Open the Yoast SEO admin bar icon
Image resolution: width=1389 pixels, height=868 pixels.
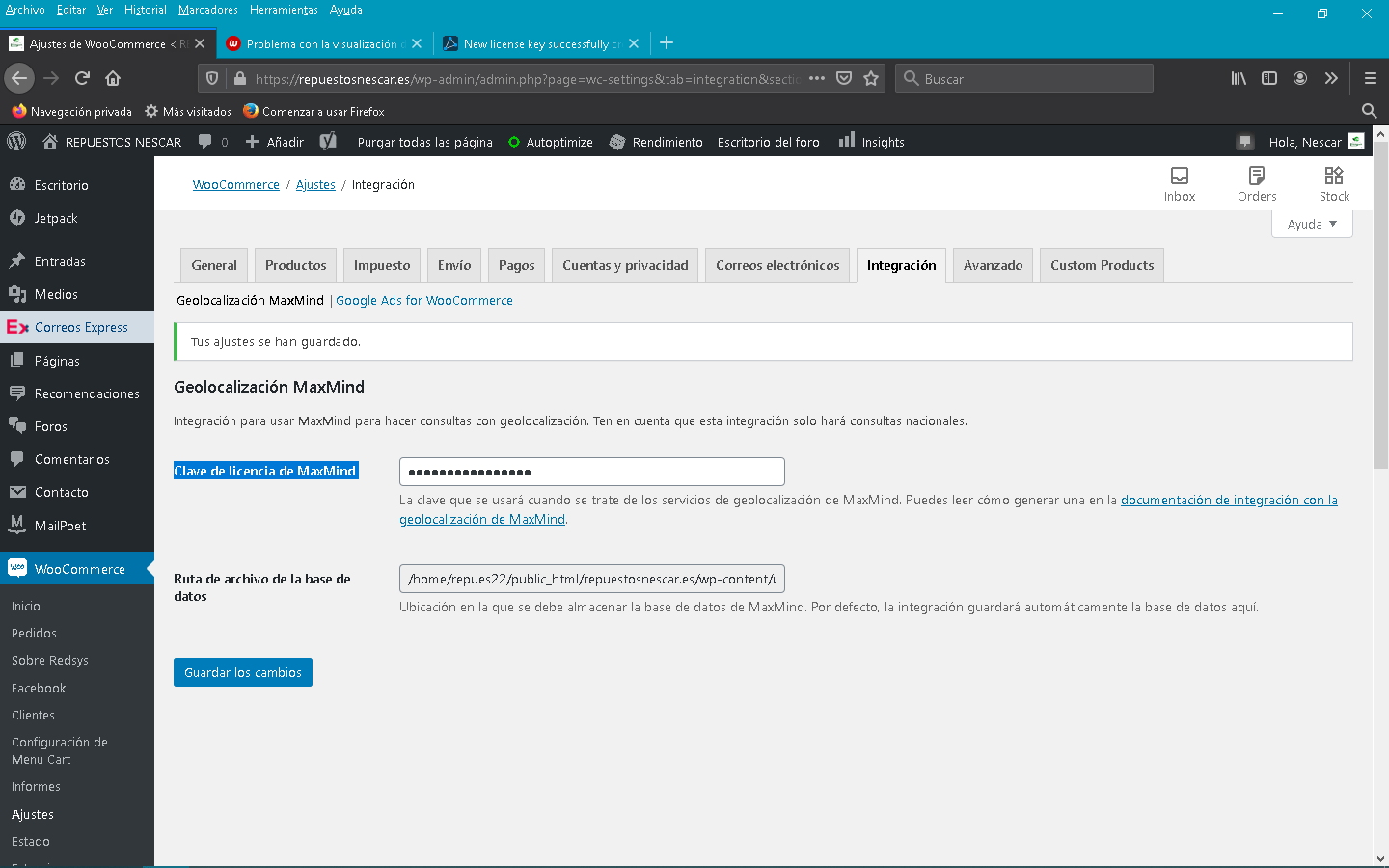328,141
